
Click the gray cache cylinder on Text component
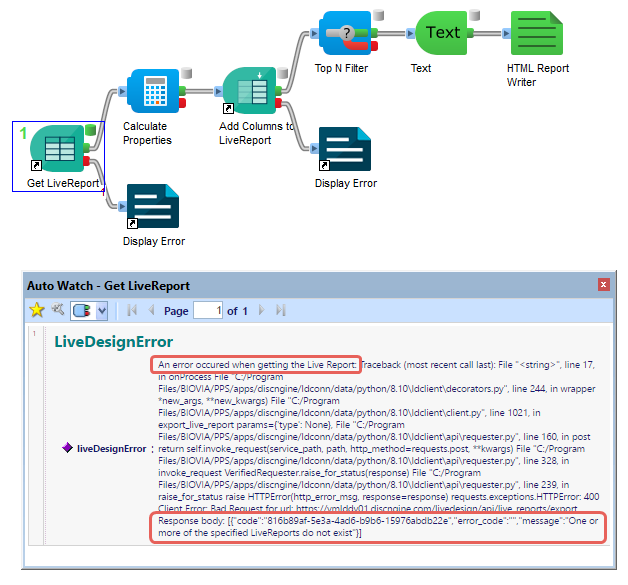475,15
